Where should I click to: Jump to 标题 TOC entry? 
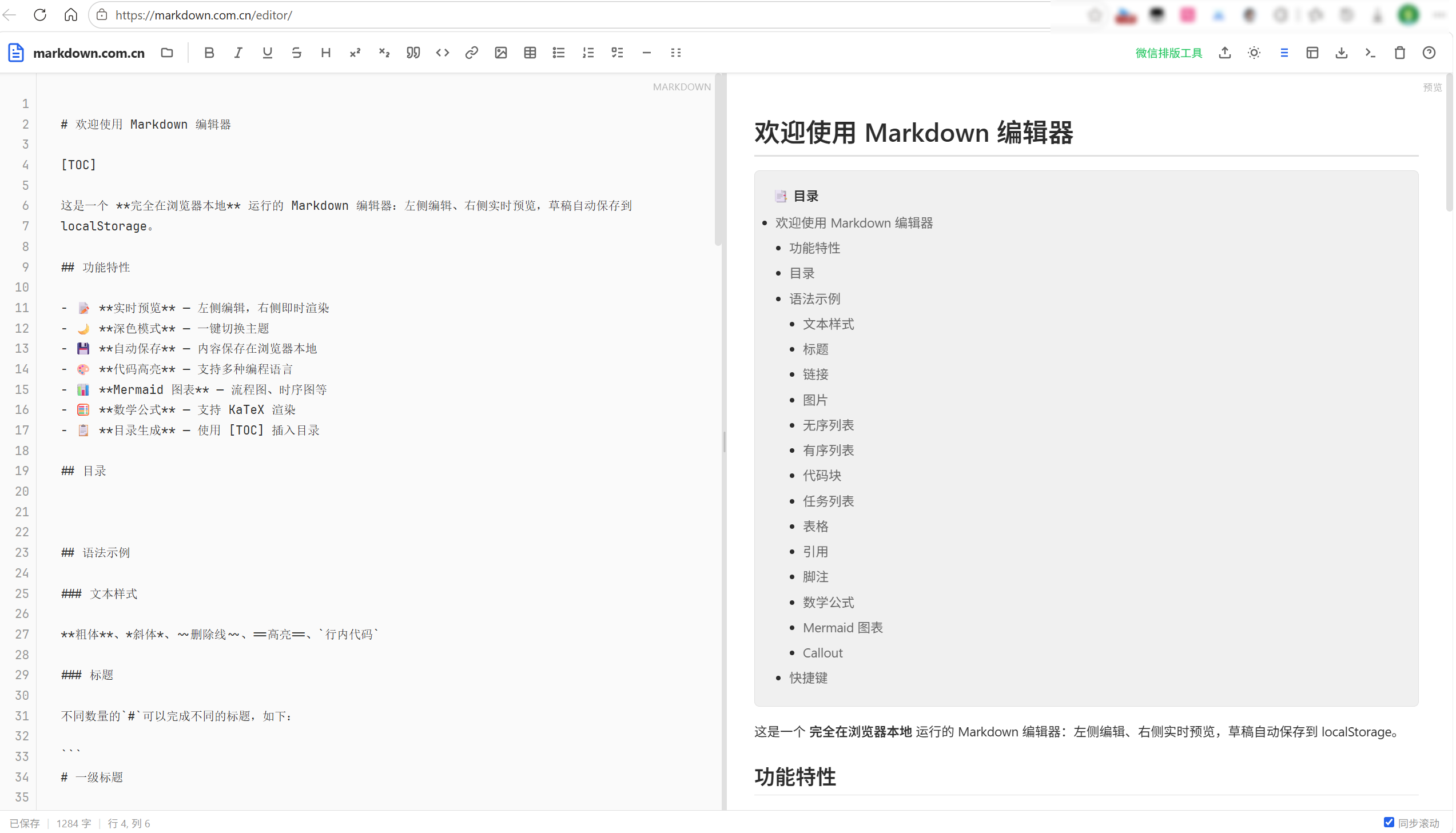(816, 349)
